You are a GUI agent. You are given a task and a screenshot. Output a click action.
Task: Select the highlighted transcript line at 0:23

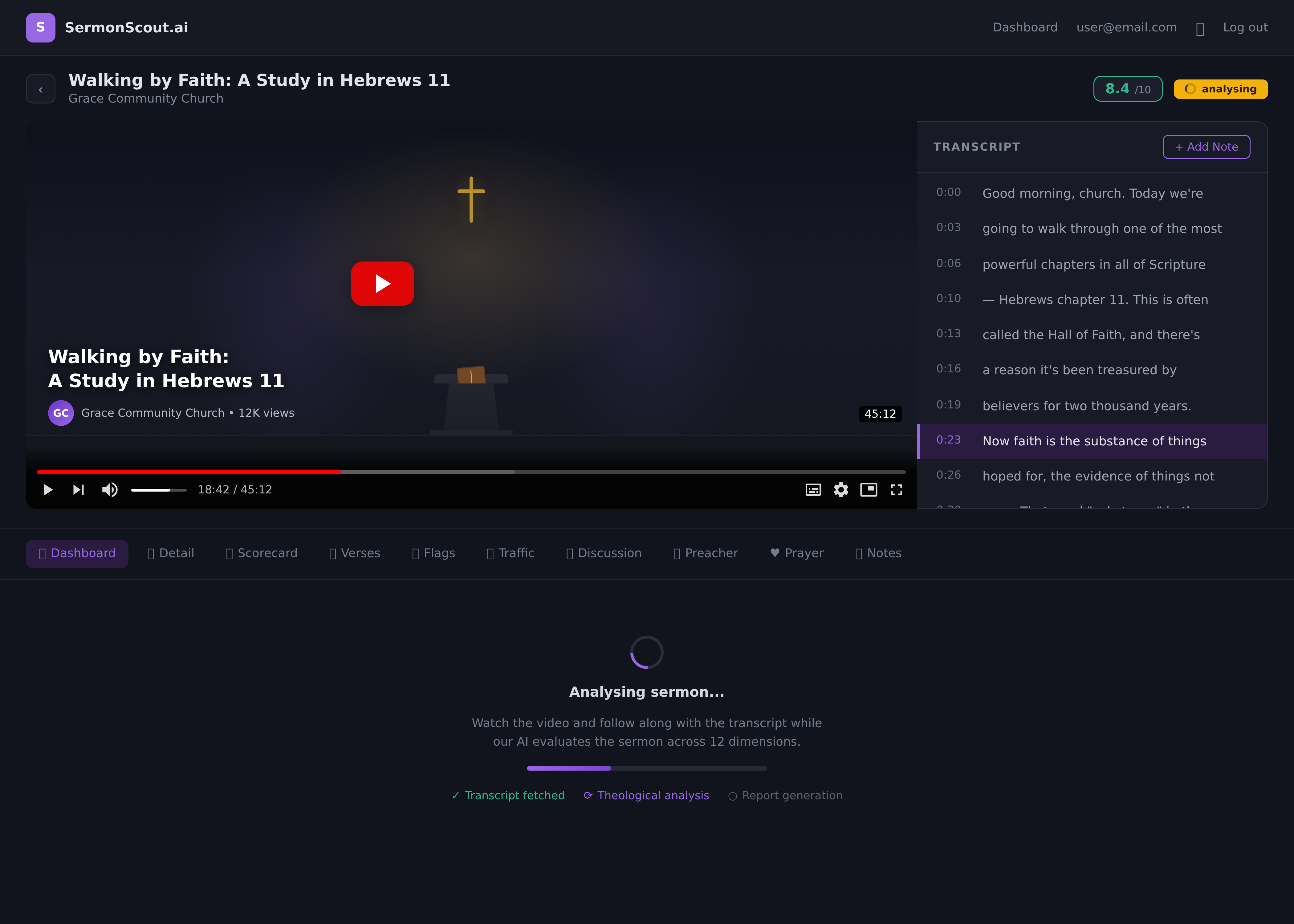(1093, 441)
